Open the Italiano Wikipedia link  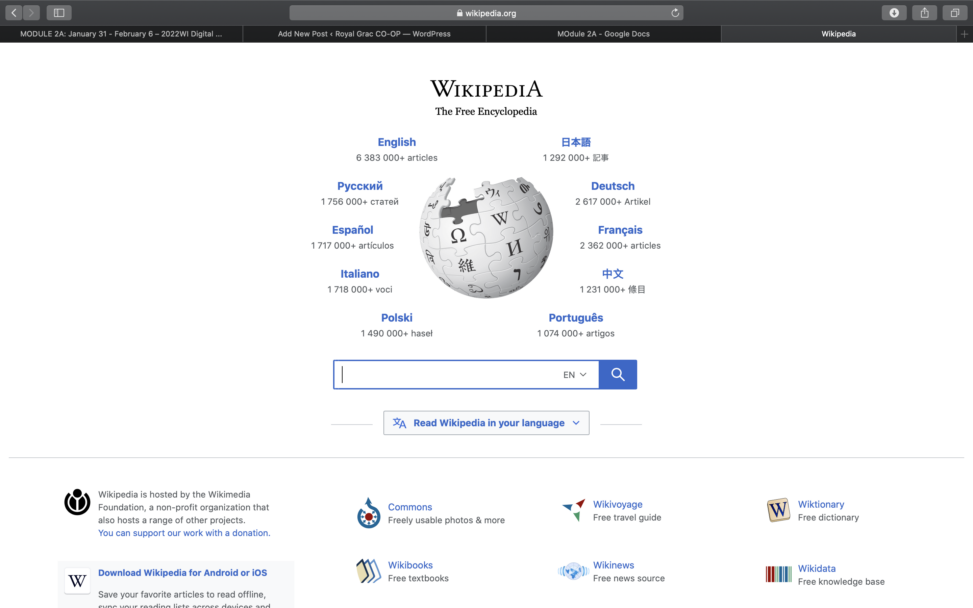[359, 274]
